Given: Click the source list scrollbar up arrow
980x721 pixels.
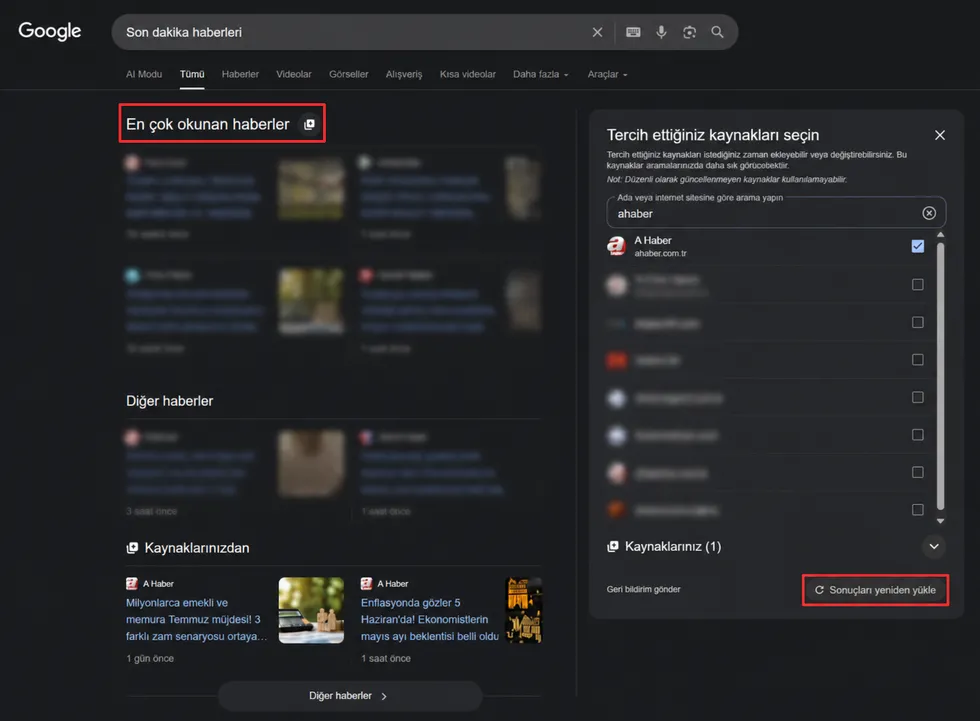Looking at the screenshot, I should click(940, 234).
